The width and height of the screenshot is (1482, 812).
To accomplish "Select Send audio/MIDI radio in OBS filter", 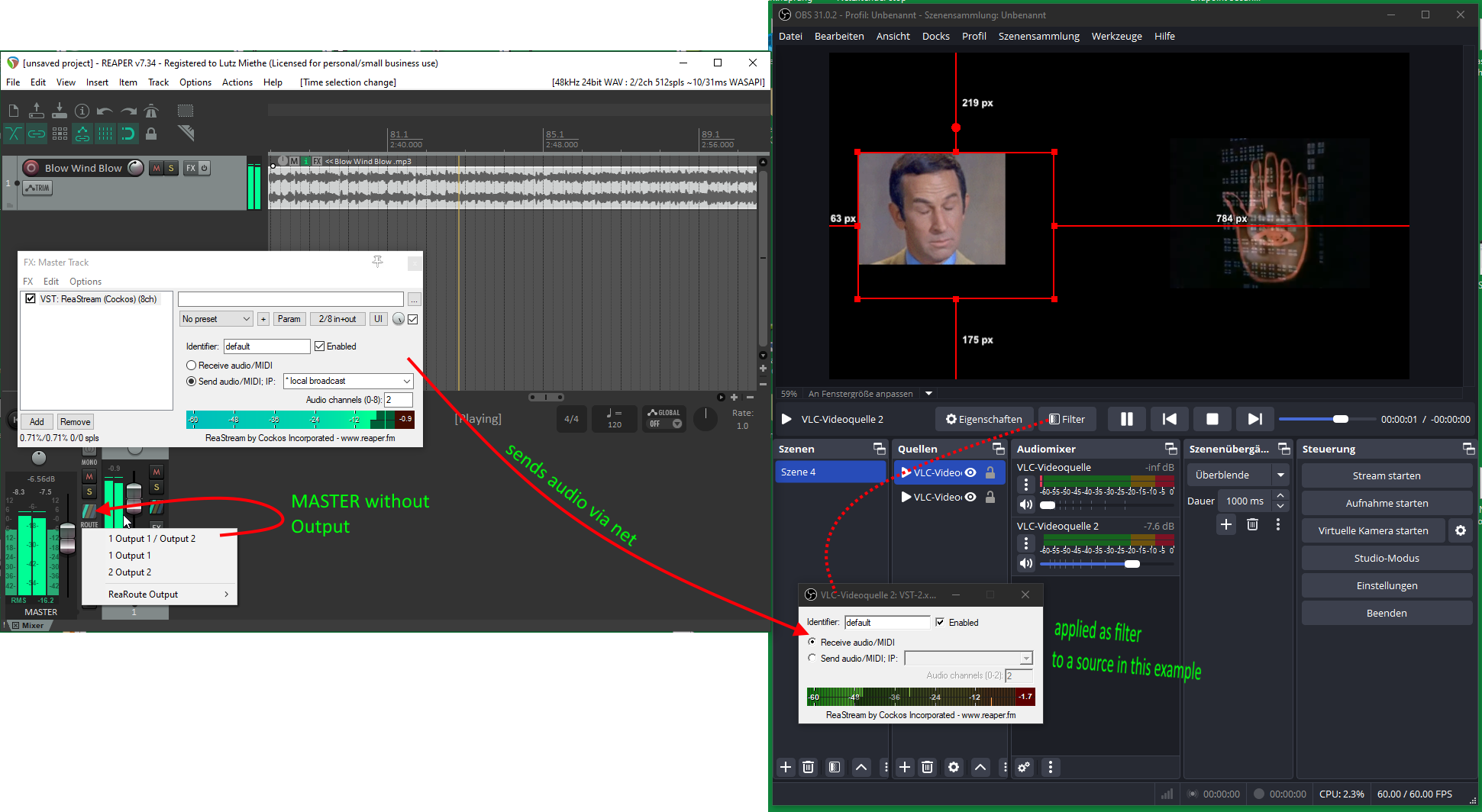I will pyautogui.click(x=812, y=658).
